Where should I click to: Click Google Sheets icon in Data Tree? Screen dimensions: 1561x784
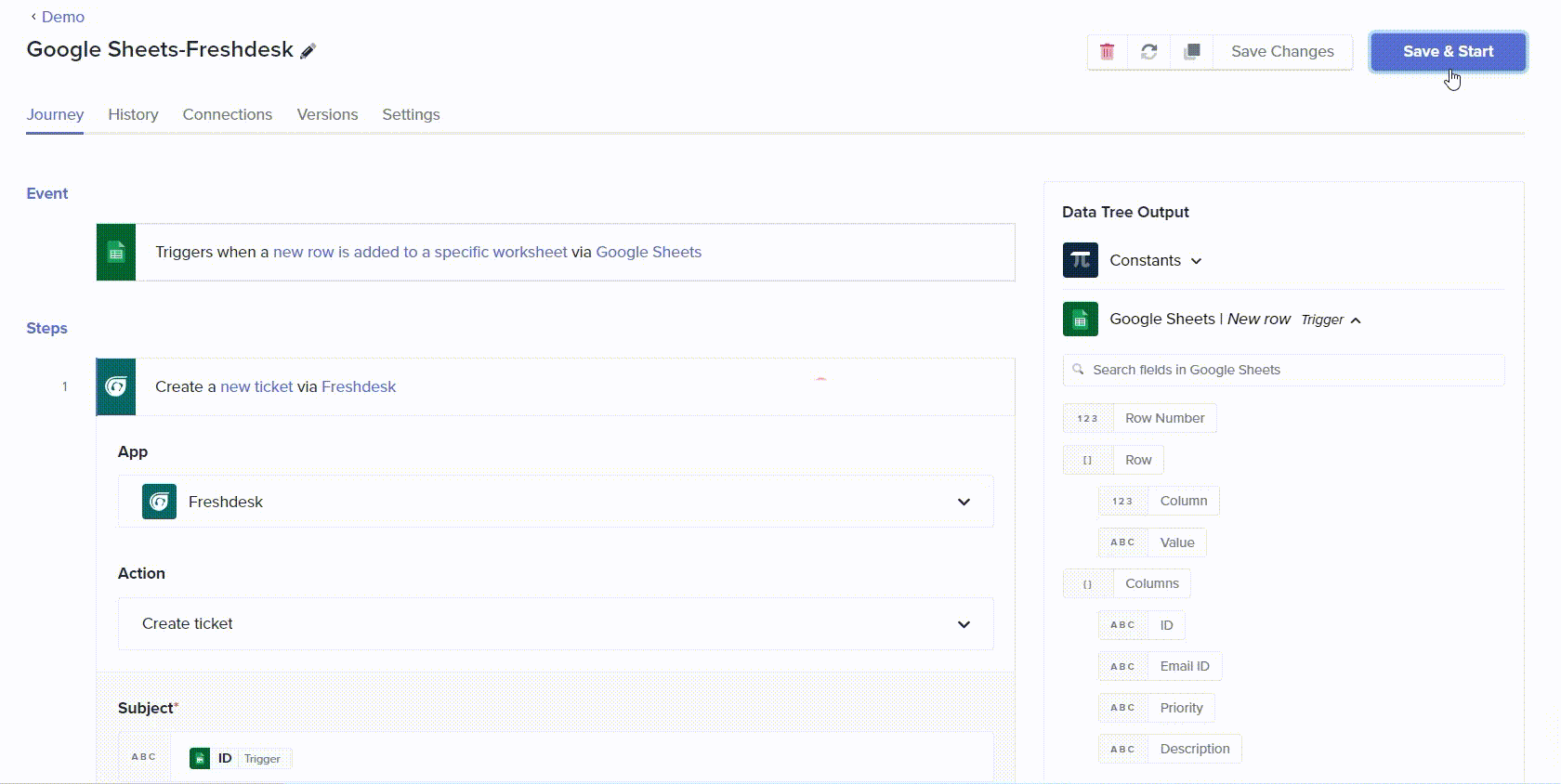point(1080,319)
